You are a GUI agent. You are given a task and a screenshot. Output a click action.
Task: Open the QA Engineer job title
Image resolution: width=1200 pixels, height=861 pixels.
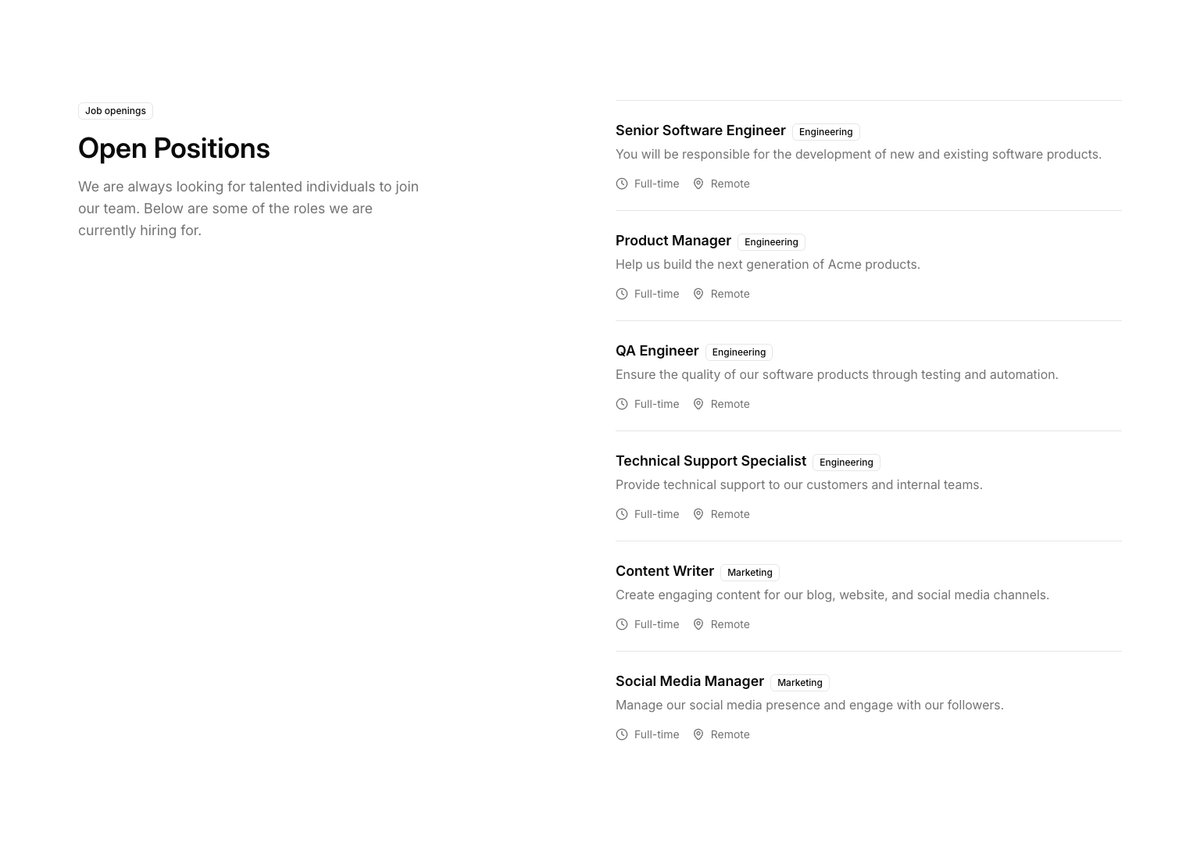click(x=657, y=351)
